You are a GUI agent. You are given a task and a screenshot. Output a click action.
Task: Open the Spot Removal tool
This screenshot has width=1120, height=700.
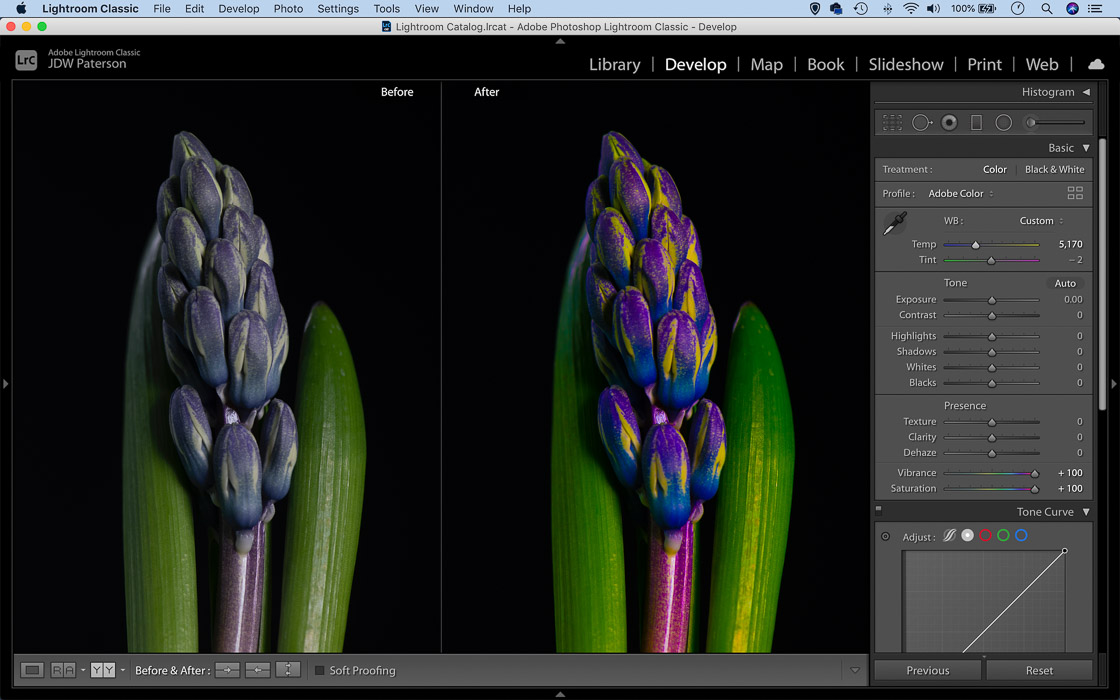(922, 122)
